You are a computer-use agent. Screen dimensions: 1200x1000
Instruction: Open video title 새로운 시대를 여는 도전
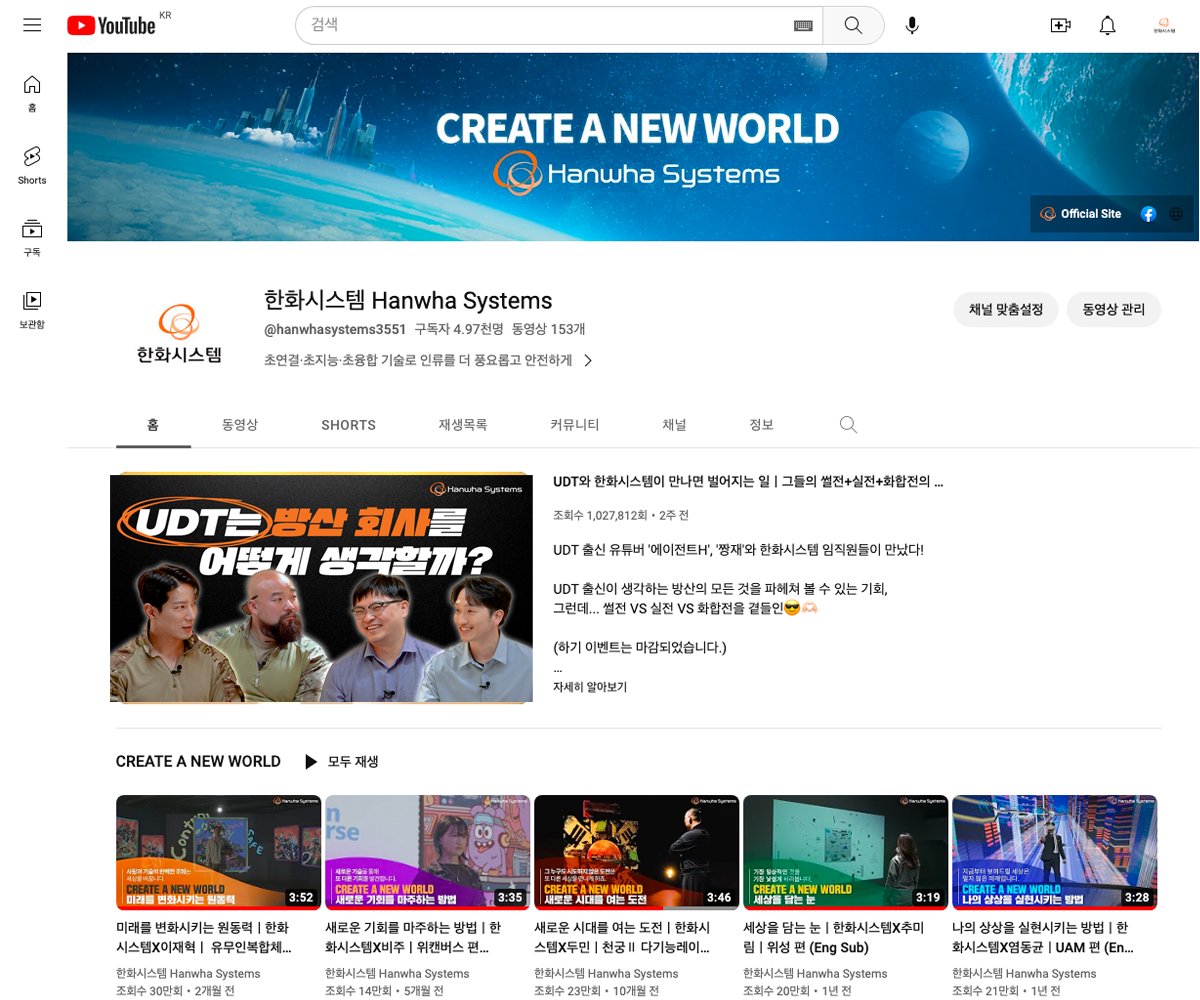(x=622, y=937)
